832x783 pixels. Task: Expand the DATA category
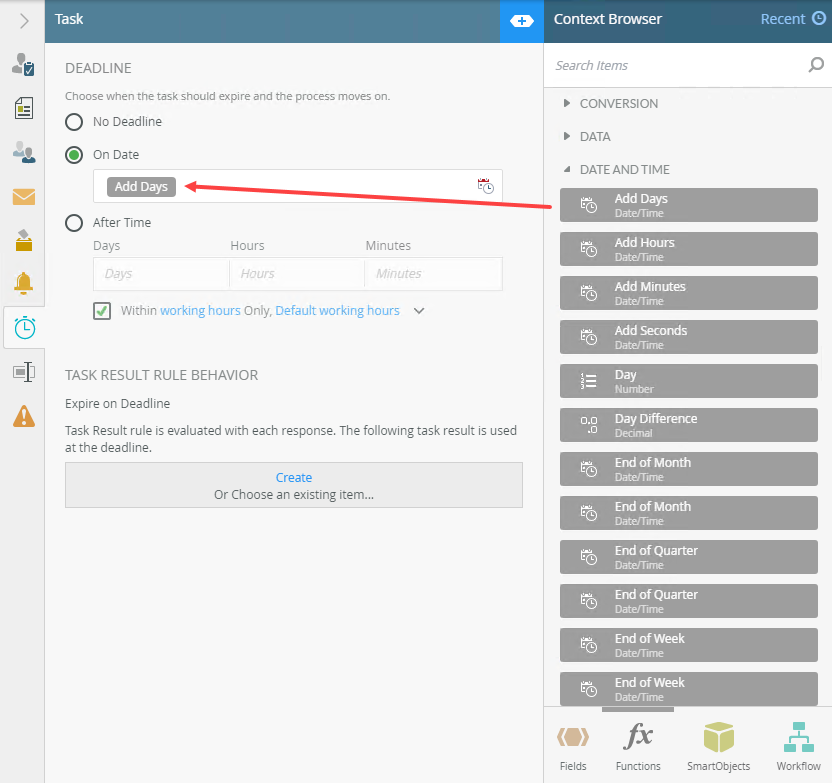click(x=594, y=137)
